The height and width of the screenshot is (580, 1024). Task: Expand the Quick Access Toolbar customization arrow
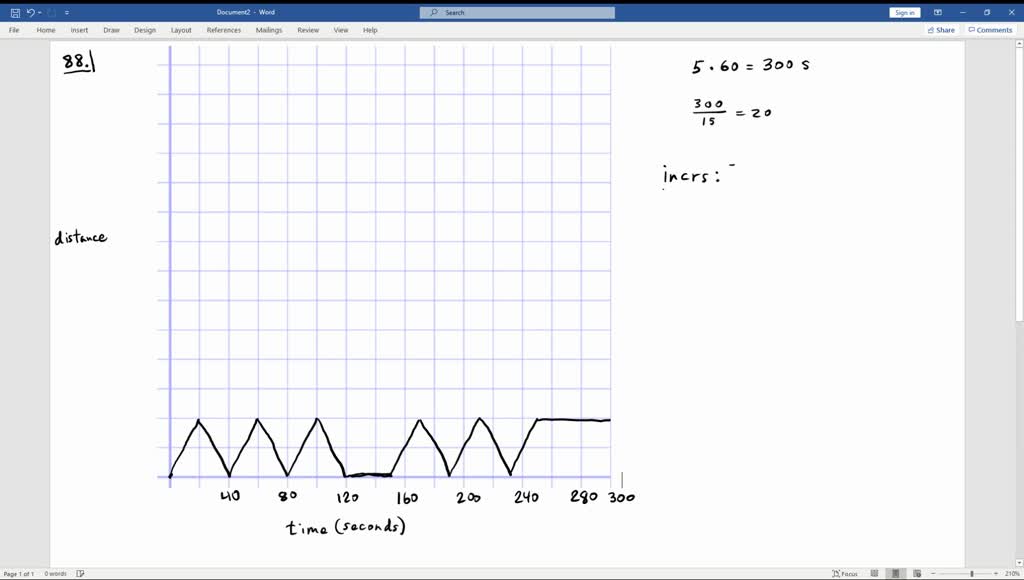pyautogui.click(x=66, y=12)
